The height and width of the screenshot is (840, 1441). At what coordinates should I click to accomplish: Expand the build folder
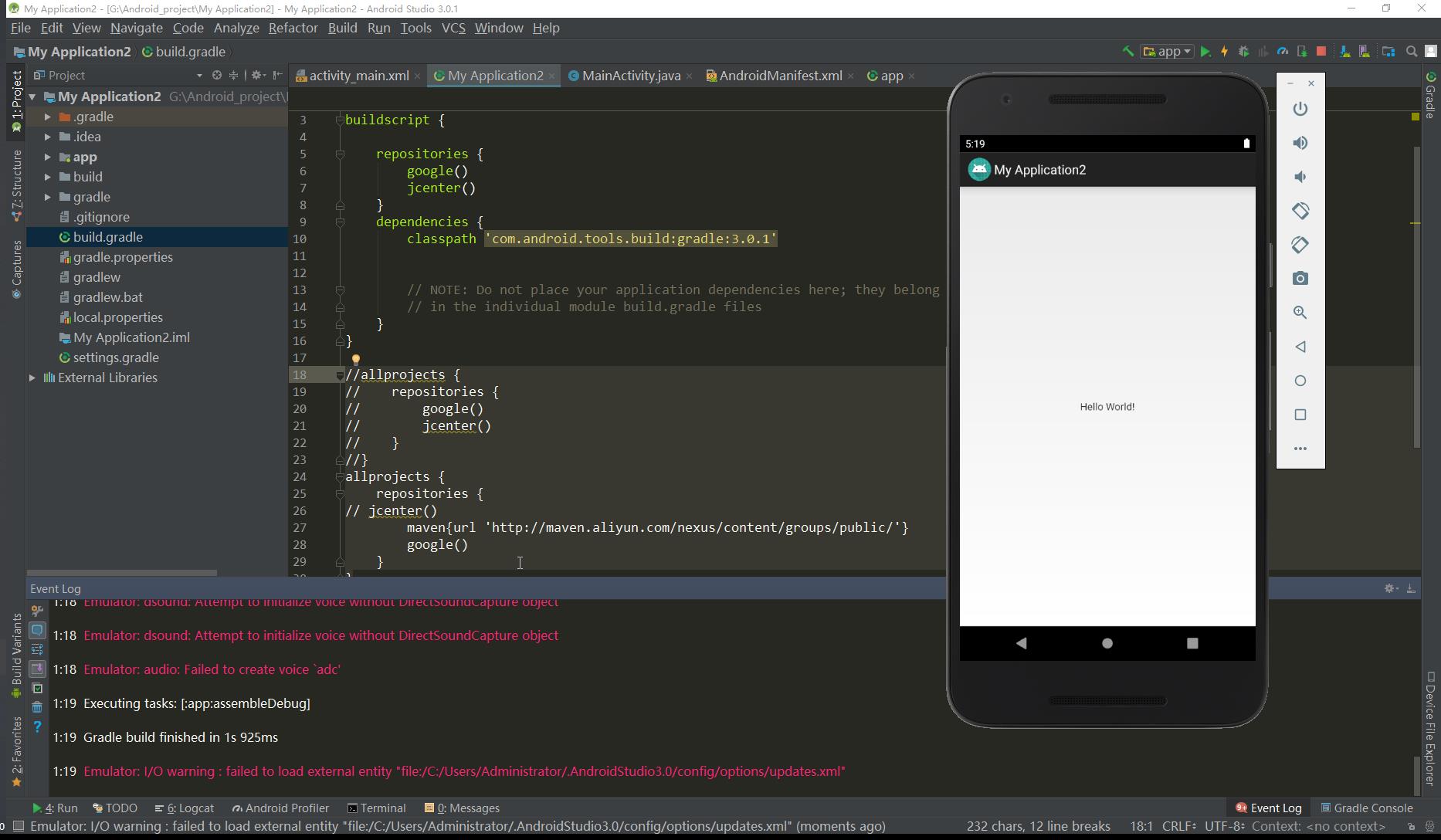48,177
